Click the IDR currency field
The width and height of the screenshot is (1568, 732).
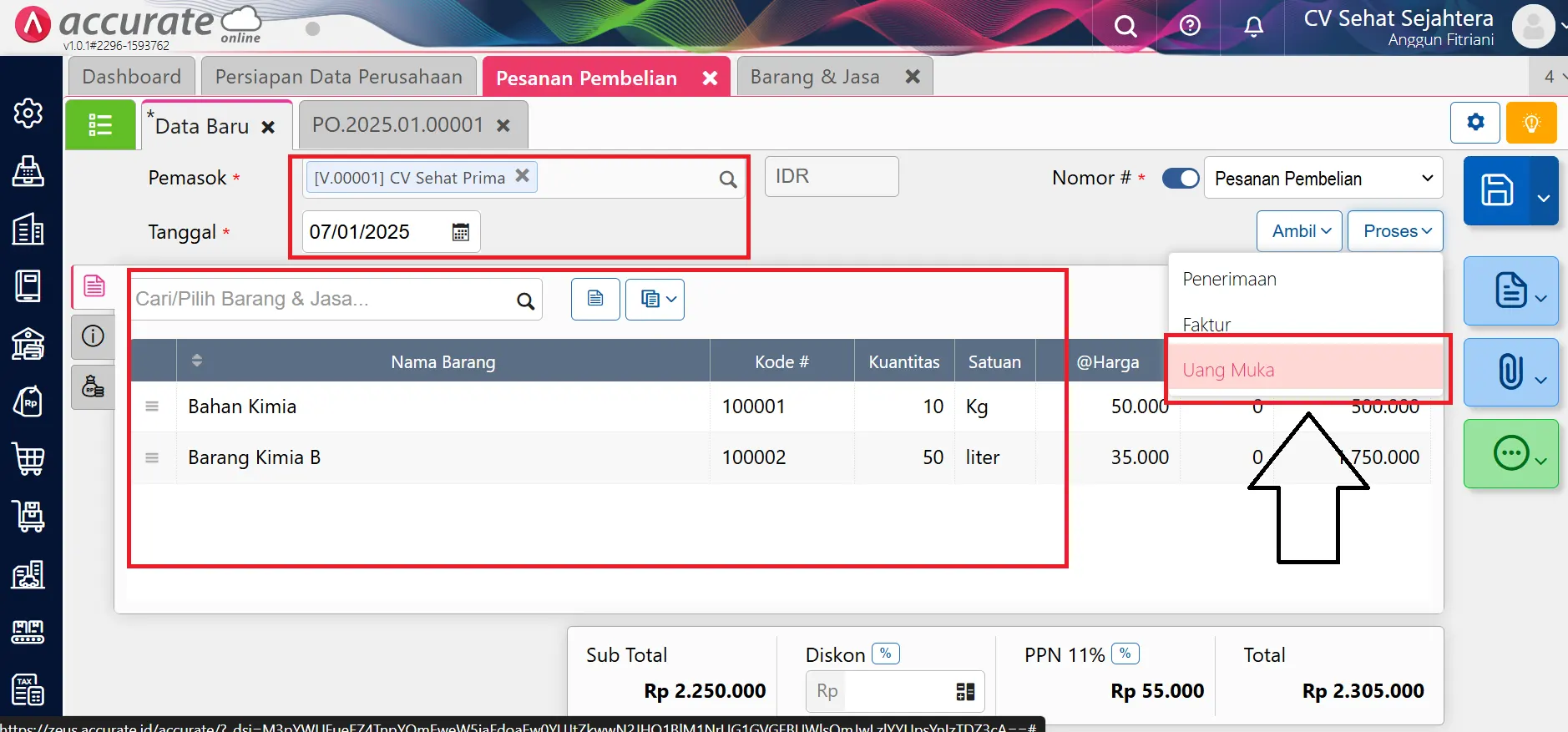pyautogui.click(x=832, y=176)
